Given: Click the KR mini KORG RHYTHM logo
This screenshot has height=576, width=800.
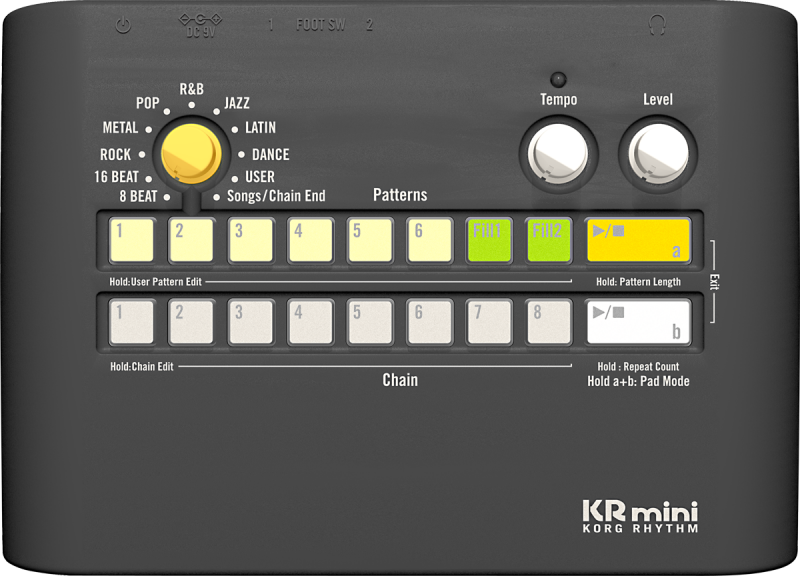Looking at the screenshot, I should tap(640, 517).
